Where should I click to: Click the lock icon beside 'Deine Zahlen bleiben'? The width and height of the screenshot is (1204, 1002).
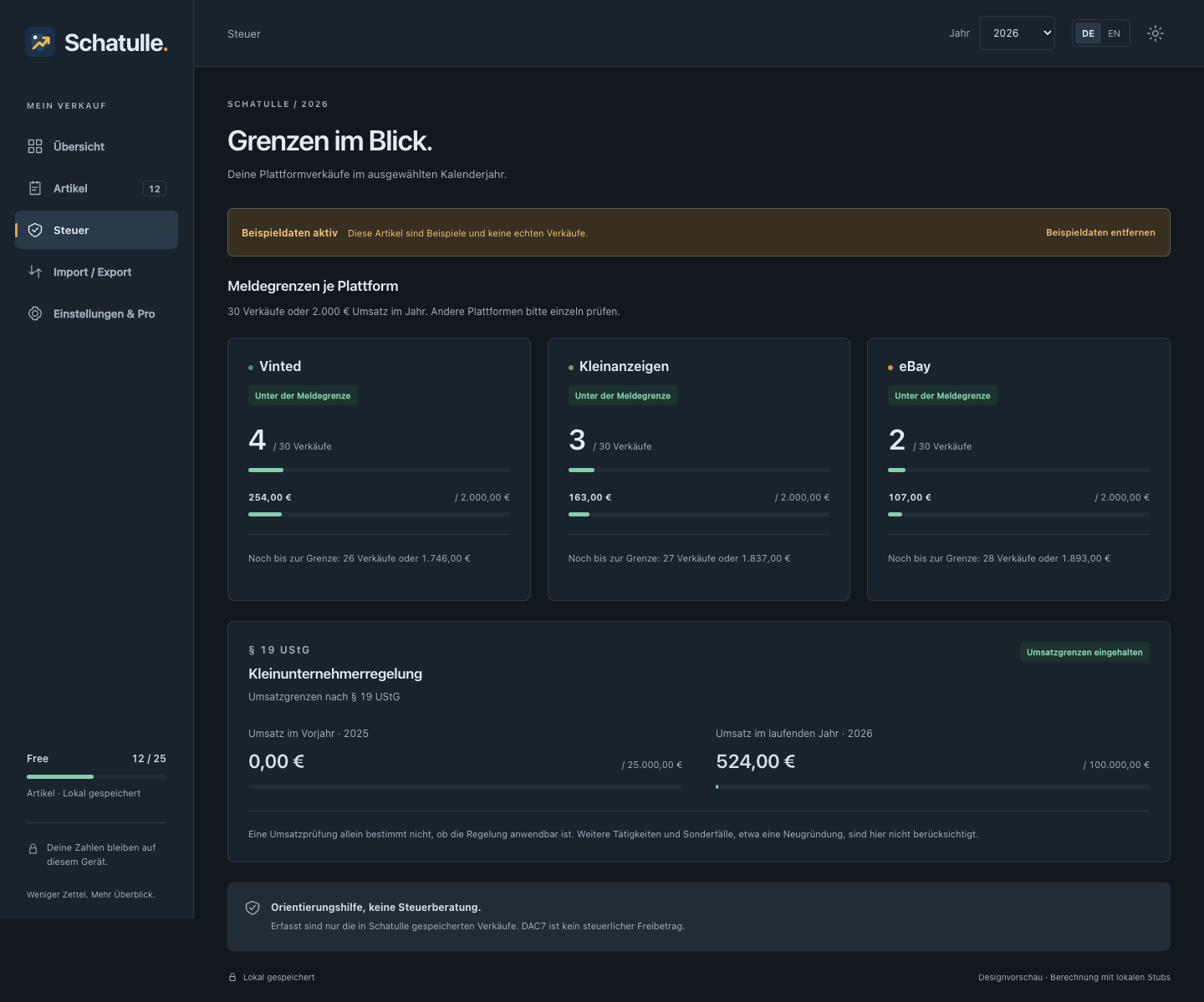coord(33,848)
